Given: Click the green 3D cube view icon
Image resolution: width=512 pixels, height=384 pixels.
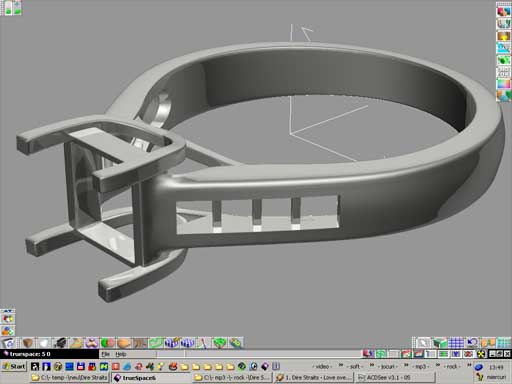Looking at the screenshot, I should pyautogui.click(x=440, y=343).
